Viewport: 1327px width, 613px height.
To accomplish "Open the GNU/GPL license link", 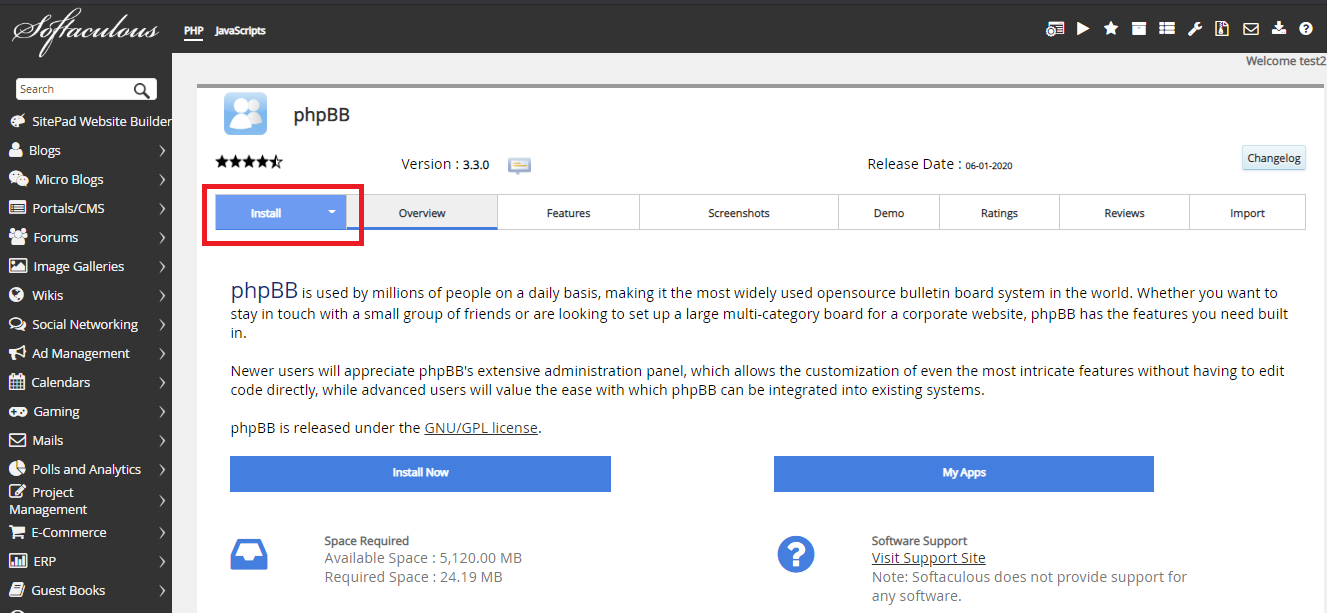I will pos(482,428).
